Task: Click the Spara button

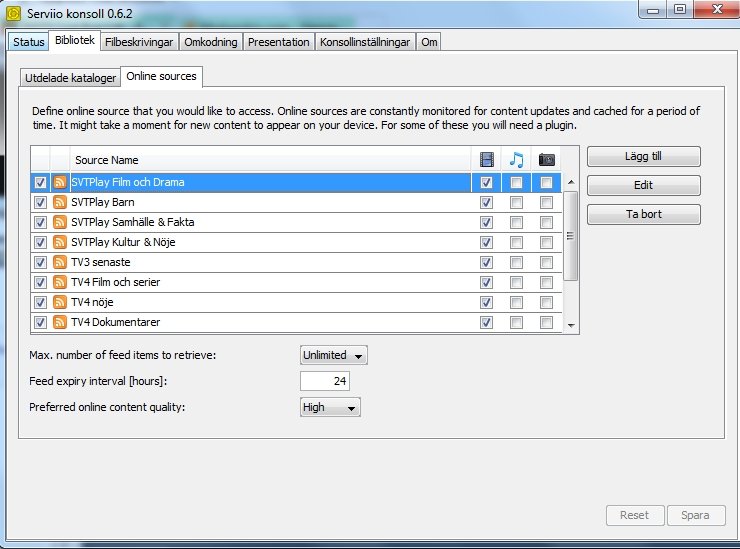Action: tap(696, 515)
